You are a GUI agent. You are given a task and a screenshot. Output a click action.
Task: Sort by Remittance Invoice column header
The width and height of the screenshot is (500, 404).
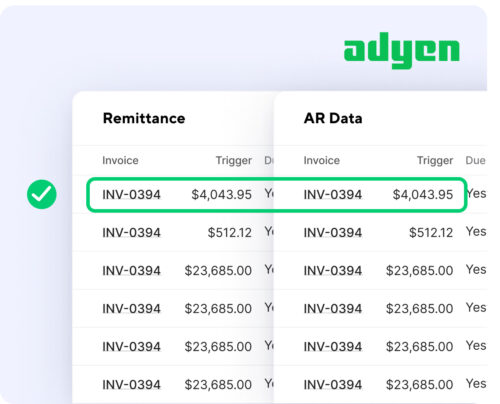(x=120, y=160)
